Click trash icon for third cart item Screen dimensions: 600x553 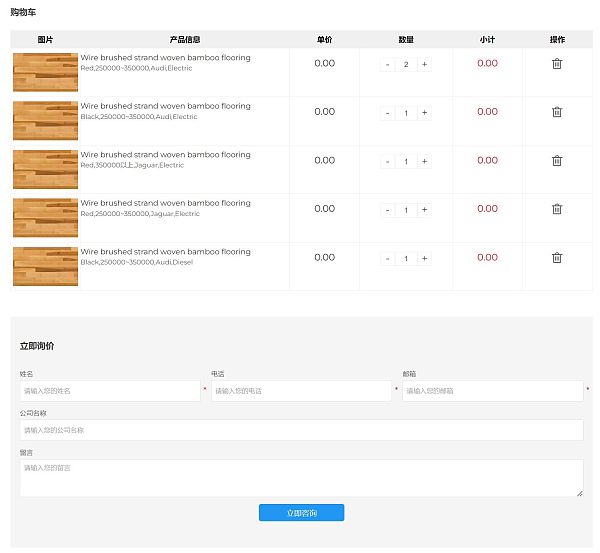point(557,161)
